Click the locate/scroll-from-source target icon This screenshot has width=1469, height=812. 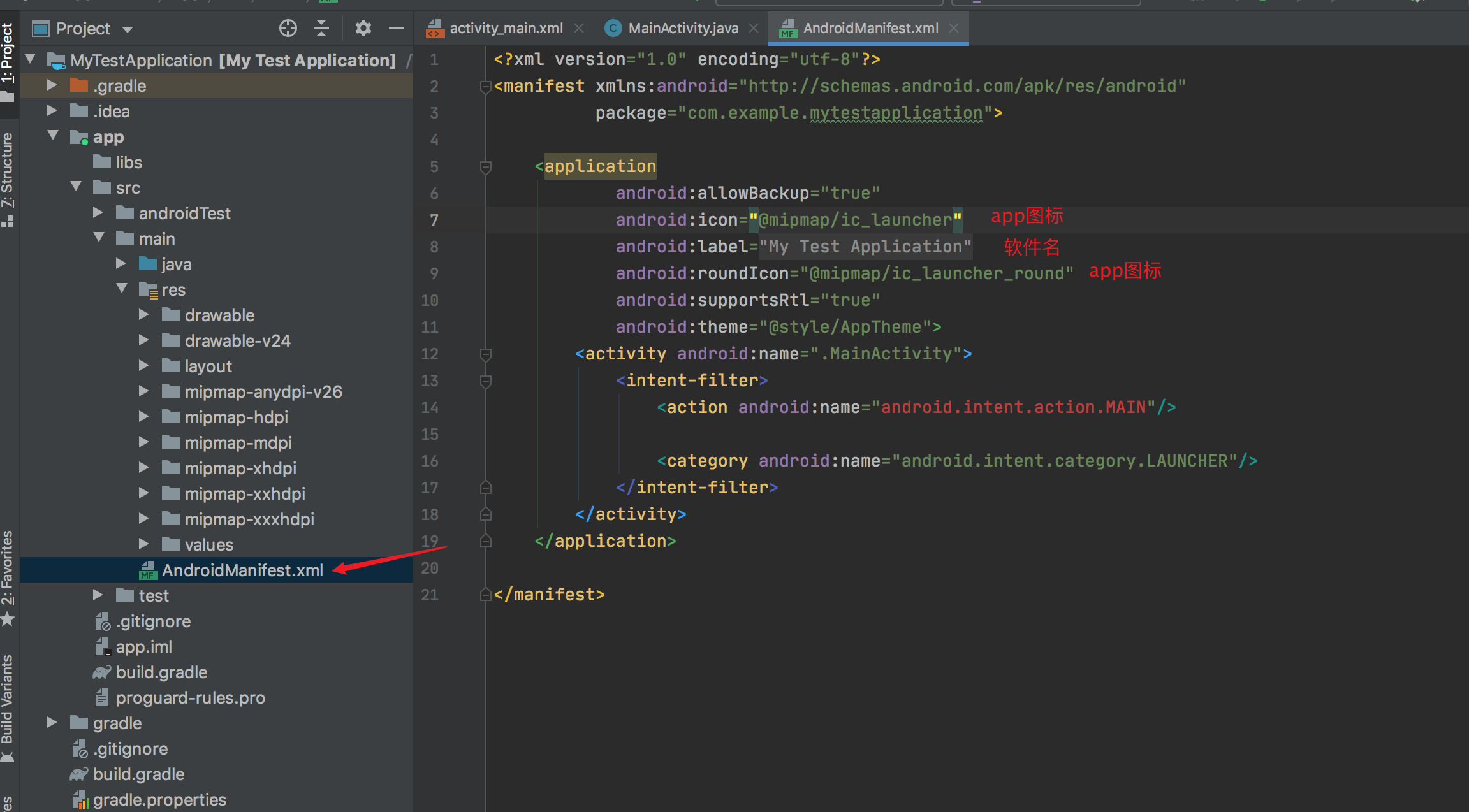pyautogui.click(x=288, y=28)
